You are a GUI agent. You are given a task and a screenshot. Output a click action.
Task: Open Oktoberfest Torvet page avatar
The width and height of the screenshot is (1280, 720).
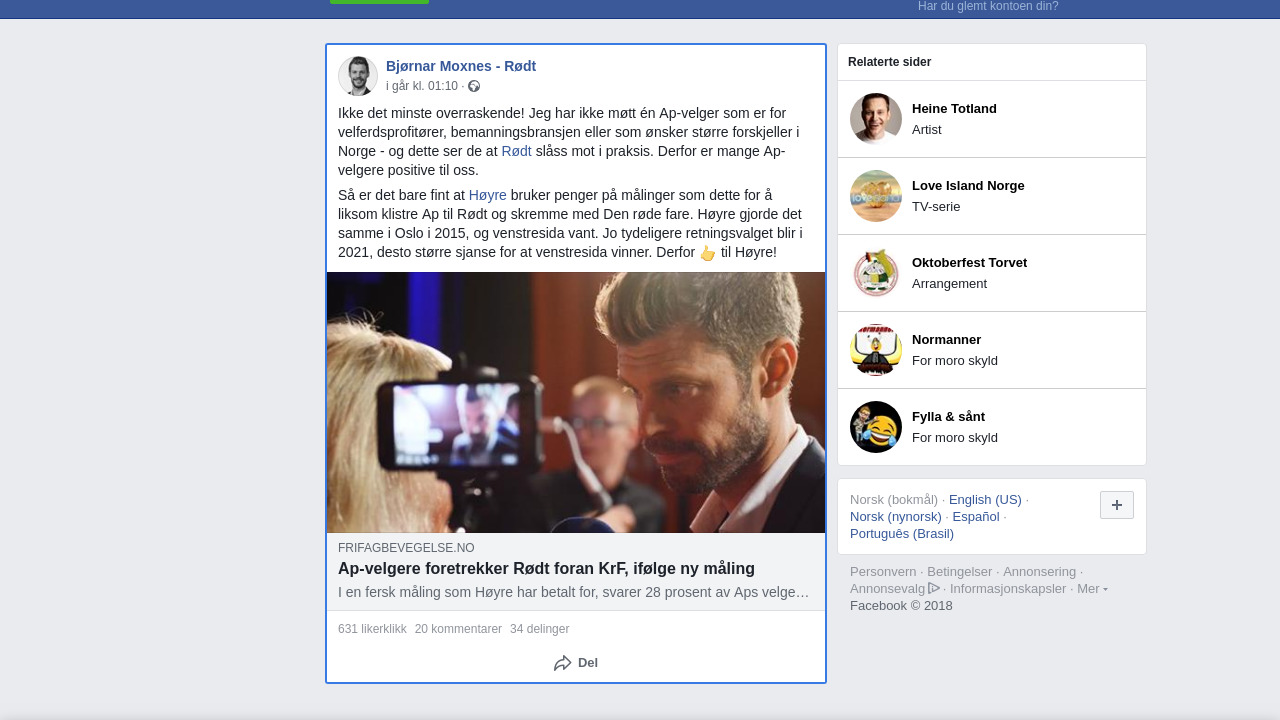tap(876, 273)
